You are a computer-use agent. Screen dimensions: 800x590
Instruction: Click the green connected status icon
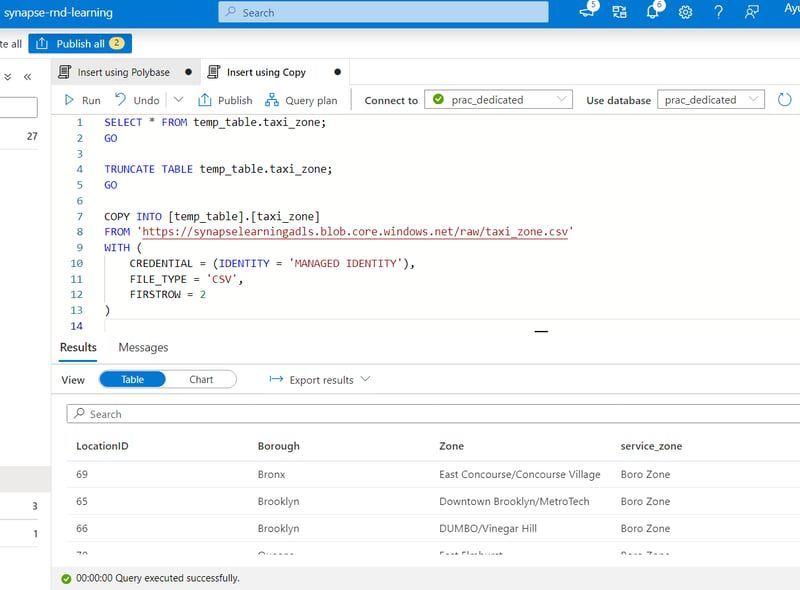pos(438,99)
